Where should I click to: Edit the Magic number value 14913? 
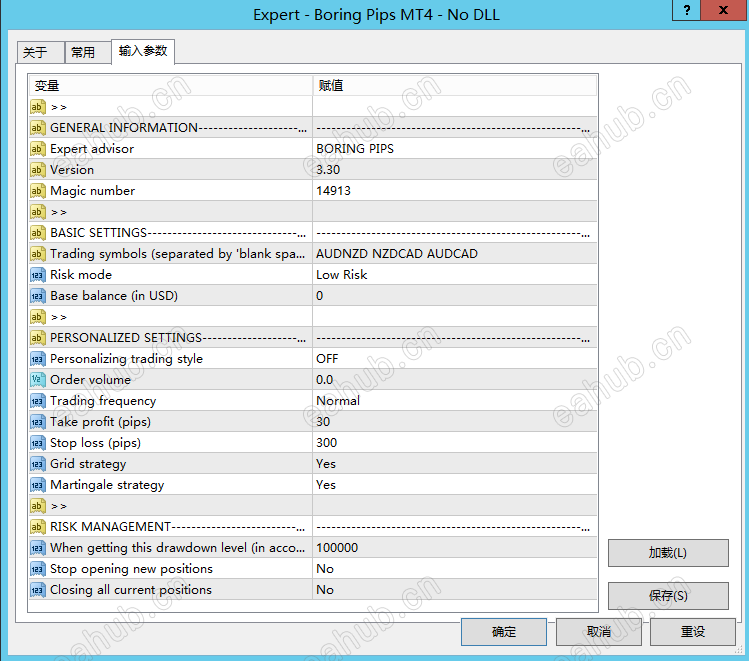(x=455, y=191)
